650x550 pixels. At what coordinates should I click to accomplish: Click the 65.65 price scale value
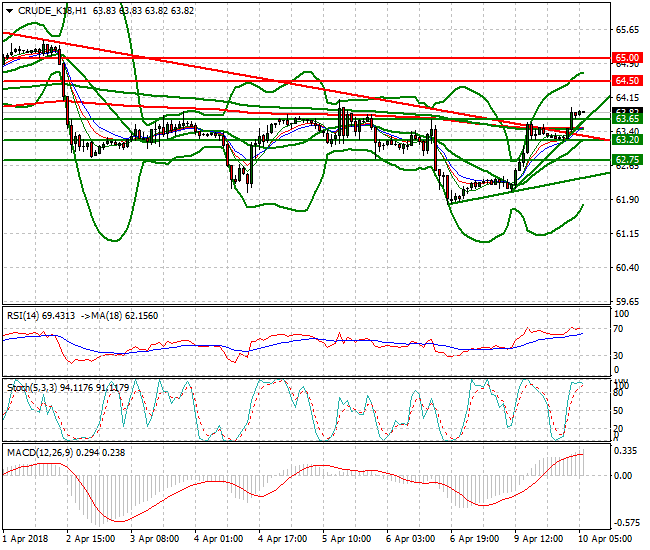click(x=627, y=30)
